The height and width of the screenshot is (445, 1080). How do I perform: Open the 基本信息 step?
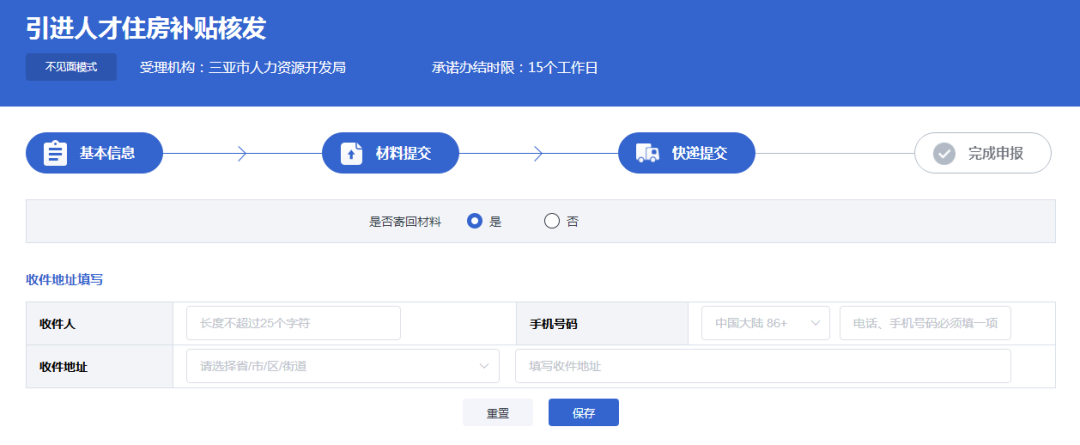94,153
